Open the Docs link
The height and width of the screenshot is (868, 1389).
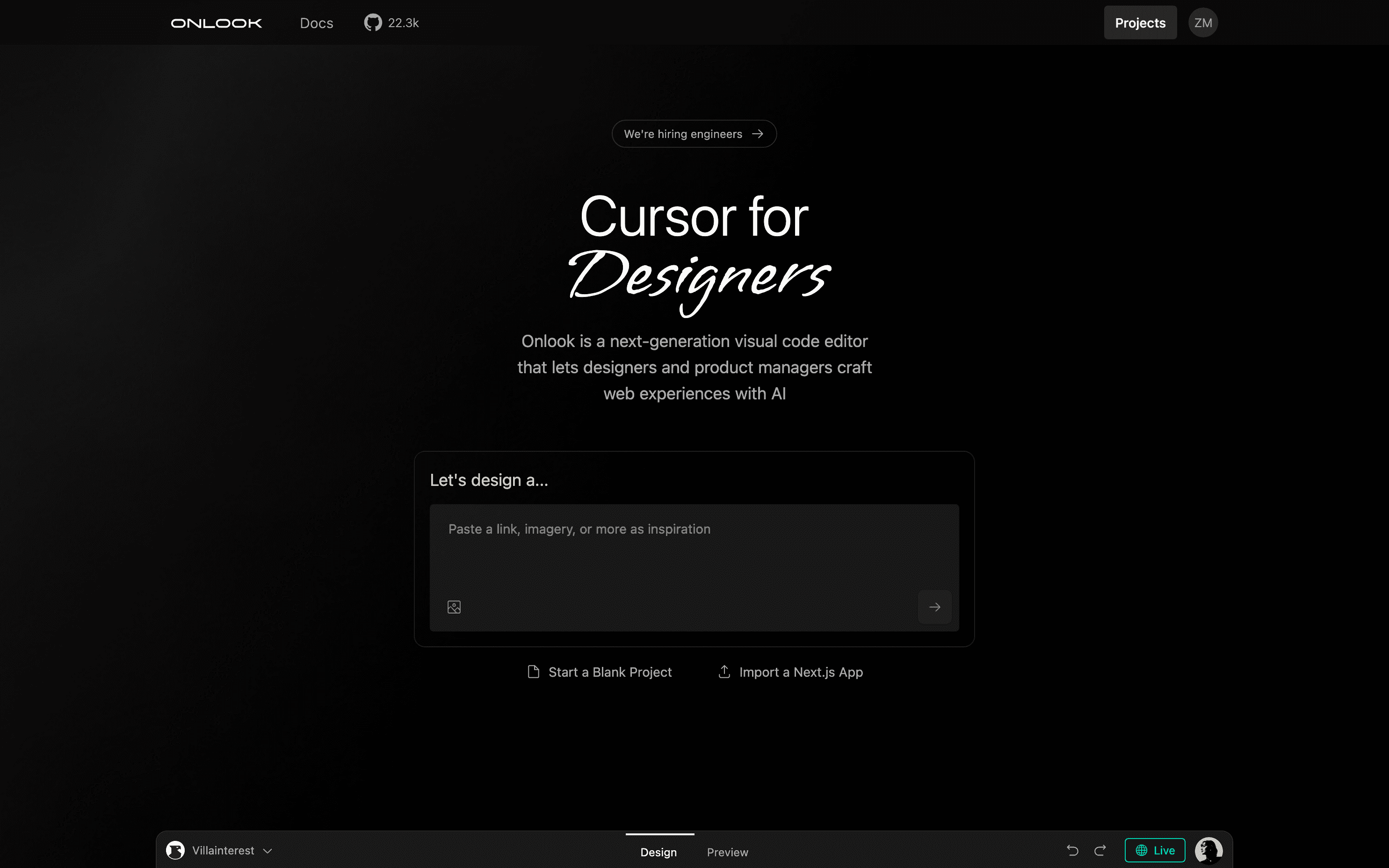[316, 23]
